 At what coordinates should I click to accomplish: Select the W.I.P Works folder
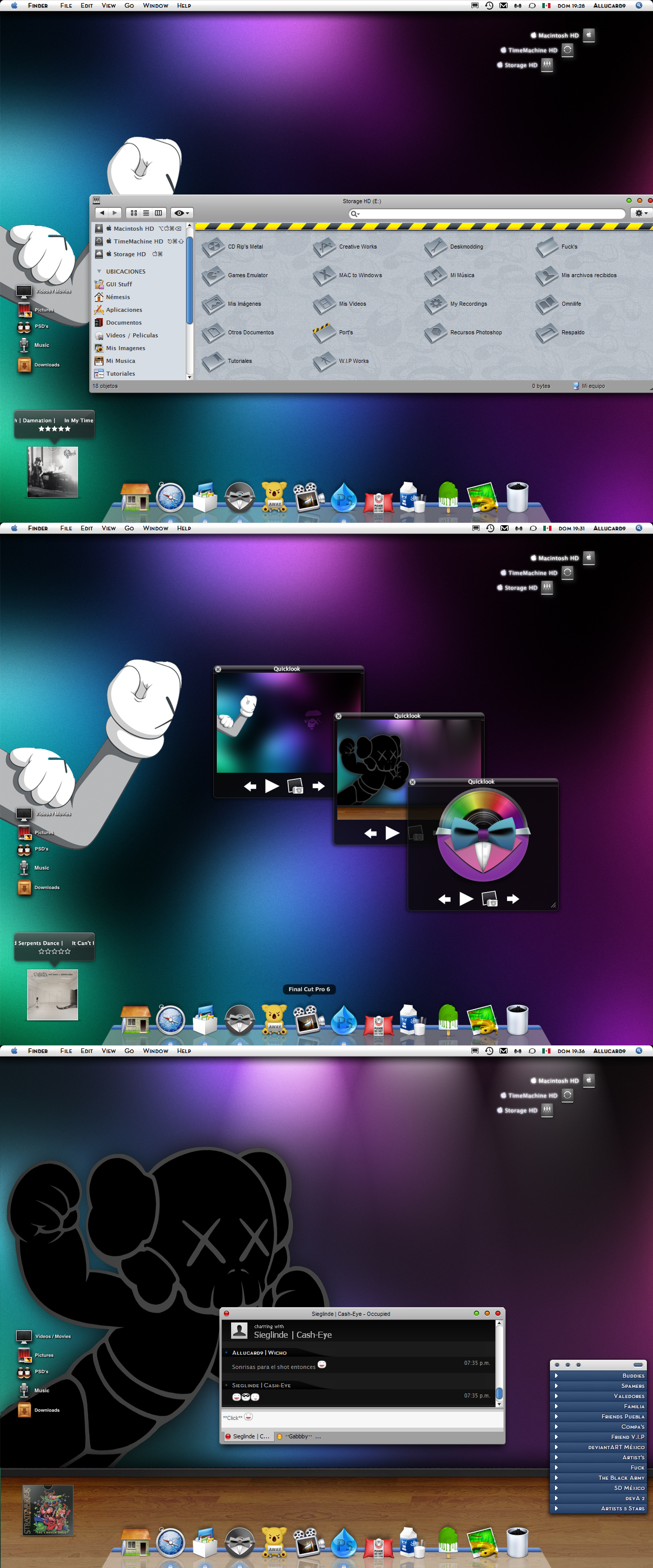click(x=341, y=361)
